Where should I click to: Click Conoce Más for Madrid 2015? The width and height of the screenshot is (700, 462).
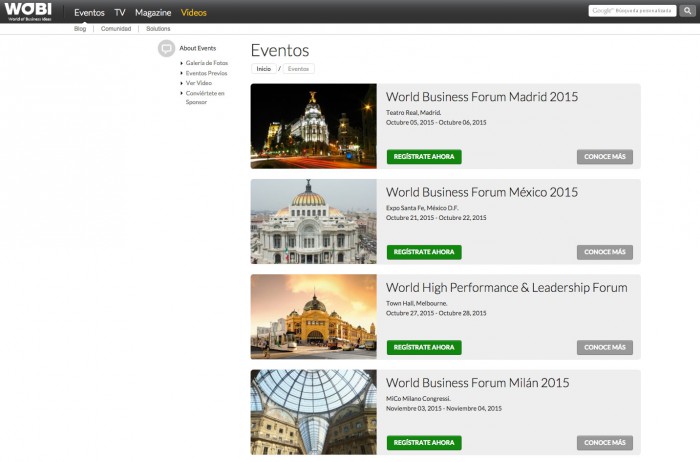(605, 157)
